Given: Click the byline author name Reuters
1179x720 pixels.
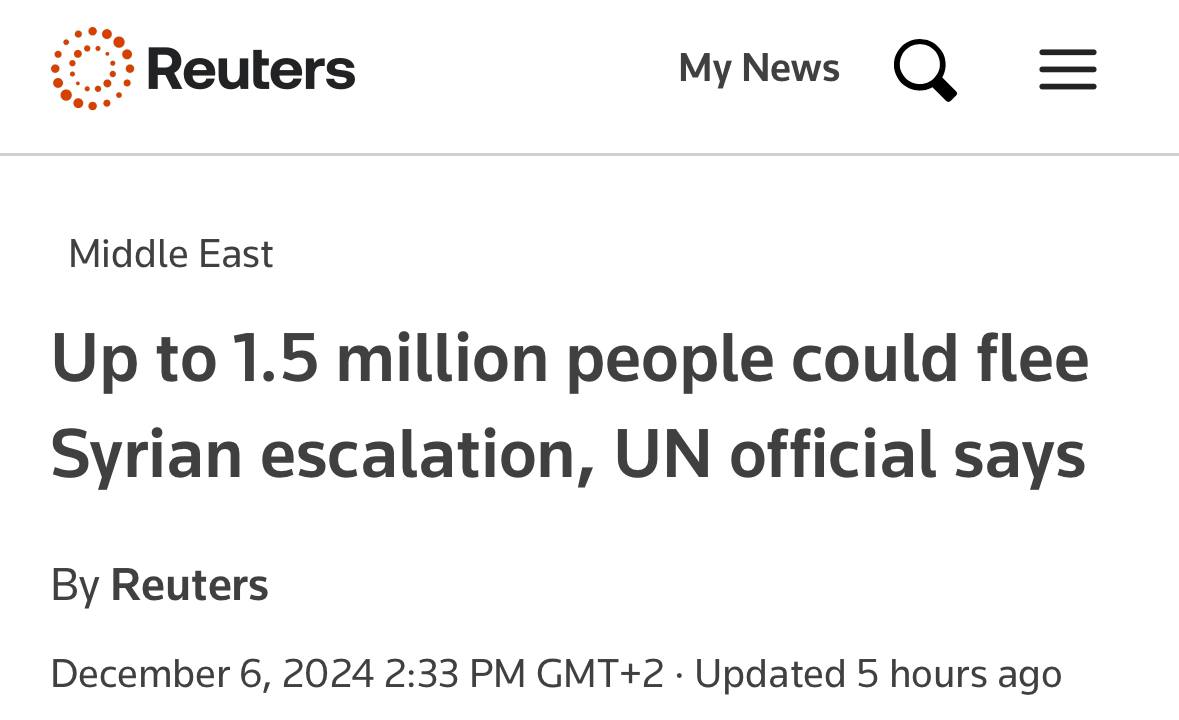Looking at the screenshot, I should (x=189, y=585).
